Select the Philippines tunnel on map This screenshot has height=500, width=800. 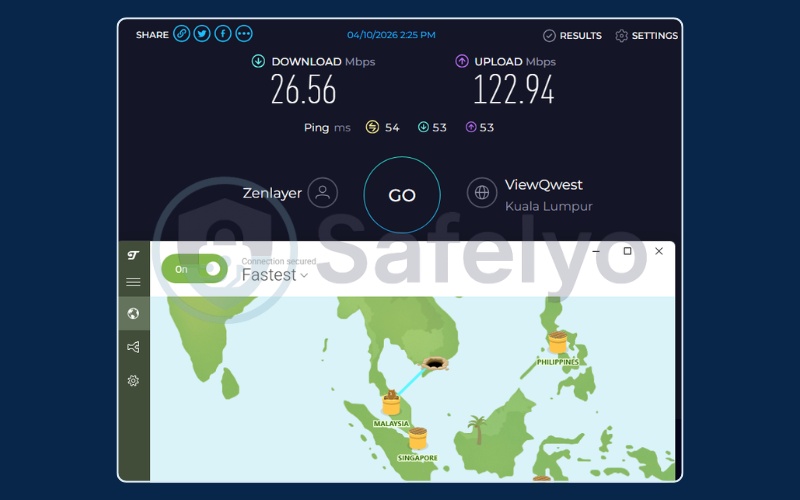coord(558,342)
